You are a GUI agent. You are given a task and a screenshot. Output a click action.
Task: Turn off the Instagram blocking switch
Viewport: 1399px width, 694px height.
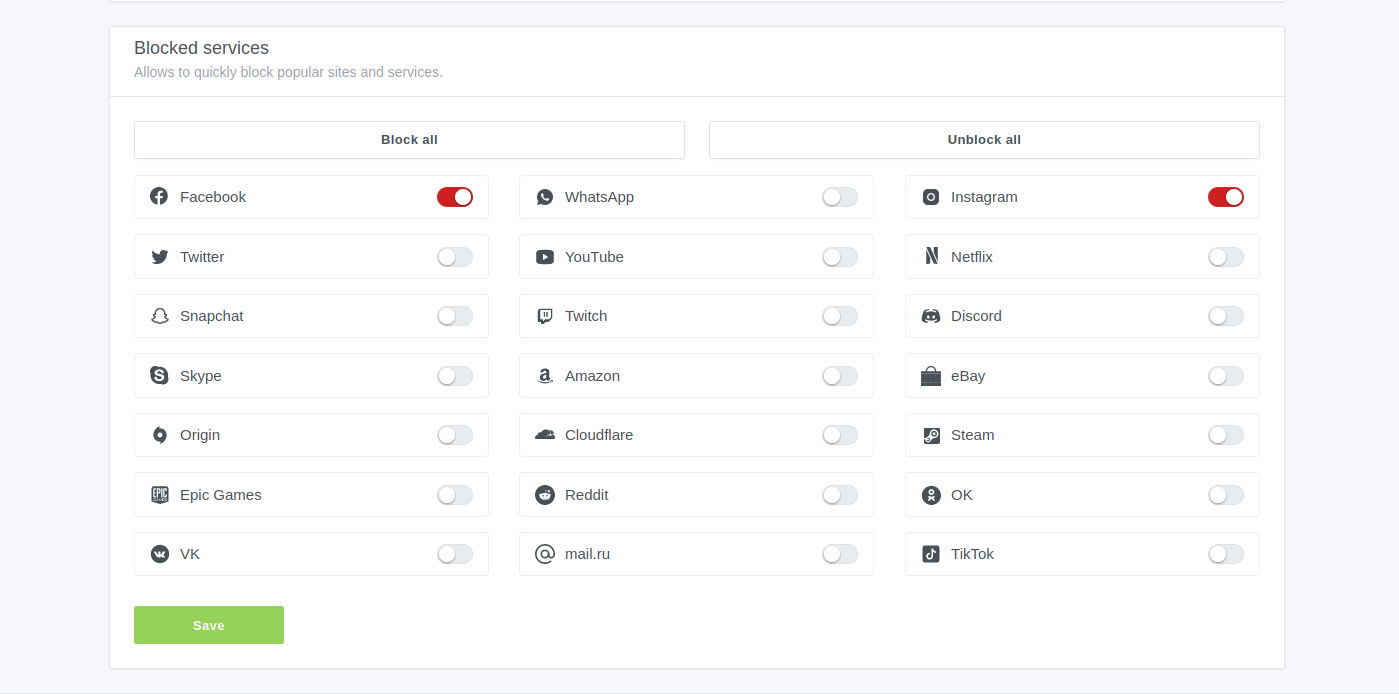(x=1225, y=197)
